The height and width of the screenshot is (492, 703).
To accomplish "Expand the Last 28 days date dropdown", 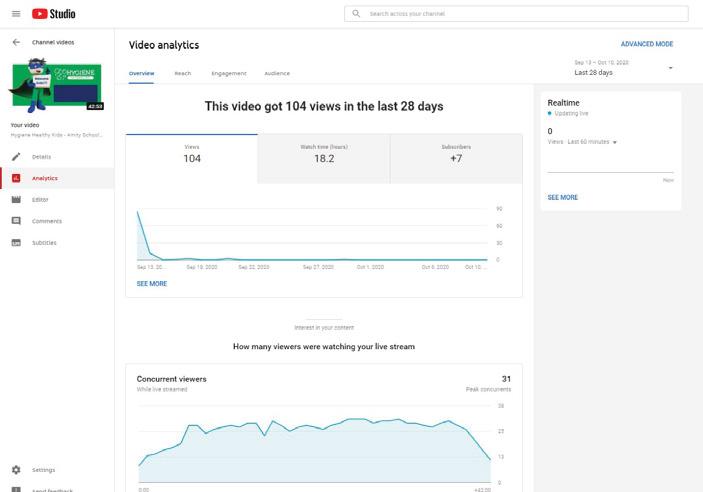I will click(670, 68).
